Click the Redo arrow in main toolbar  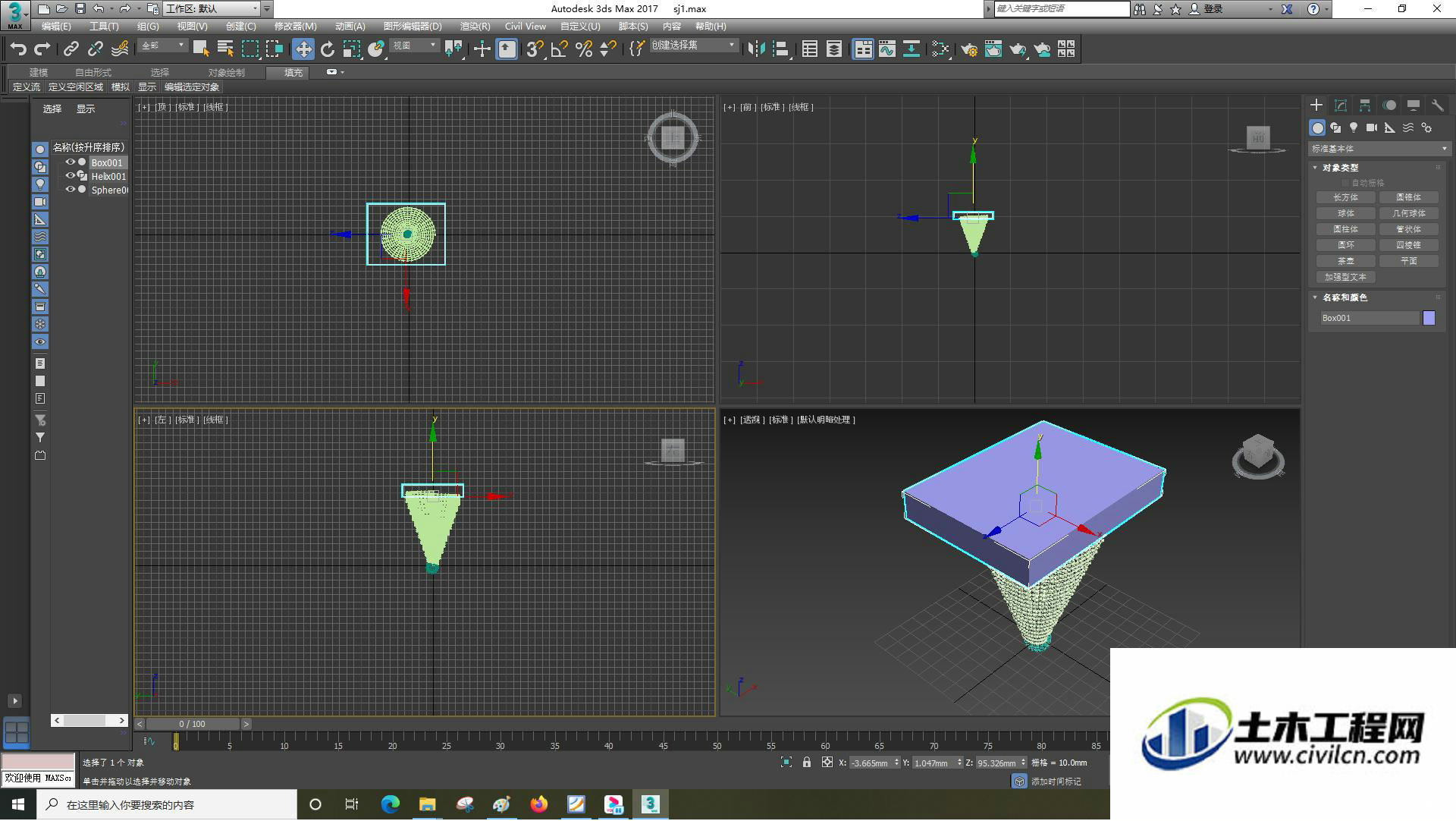click(42, 49)
